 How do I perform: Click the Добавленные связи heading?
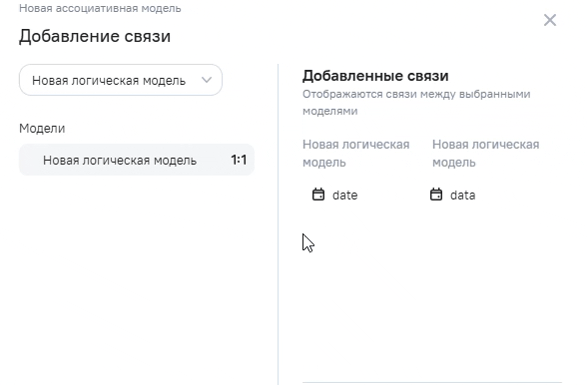375,76
